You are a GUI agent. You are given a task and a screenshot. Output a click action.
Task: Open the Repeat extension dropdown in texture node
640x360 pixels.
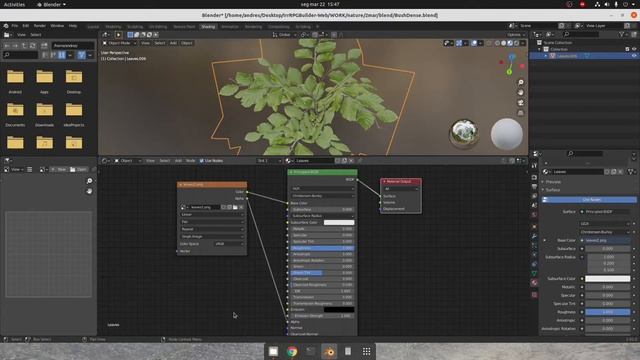pos(212,229)
